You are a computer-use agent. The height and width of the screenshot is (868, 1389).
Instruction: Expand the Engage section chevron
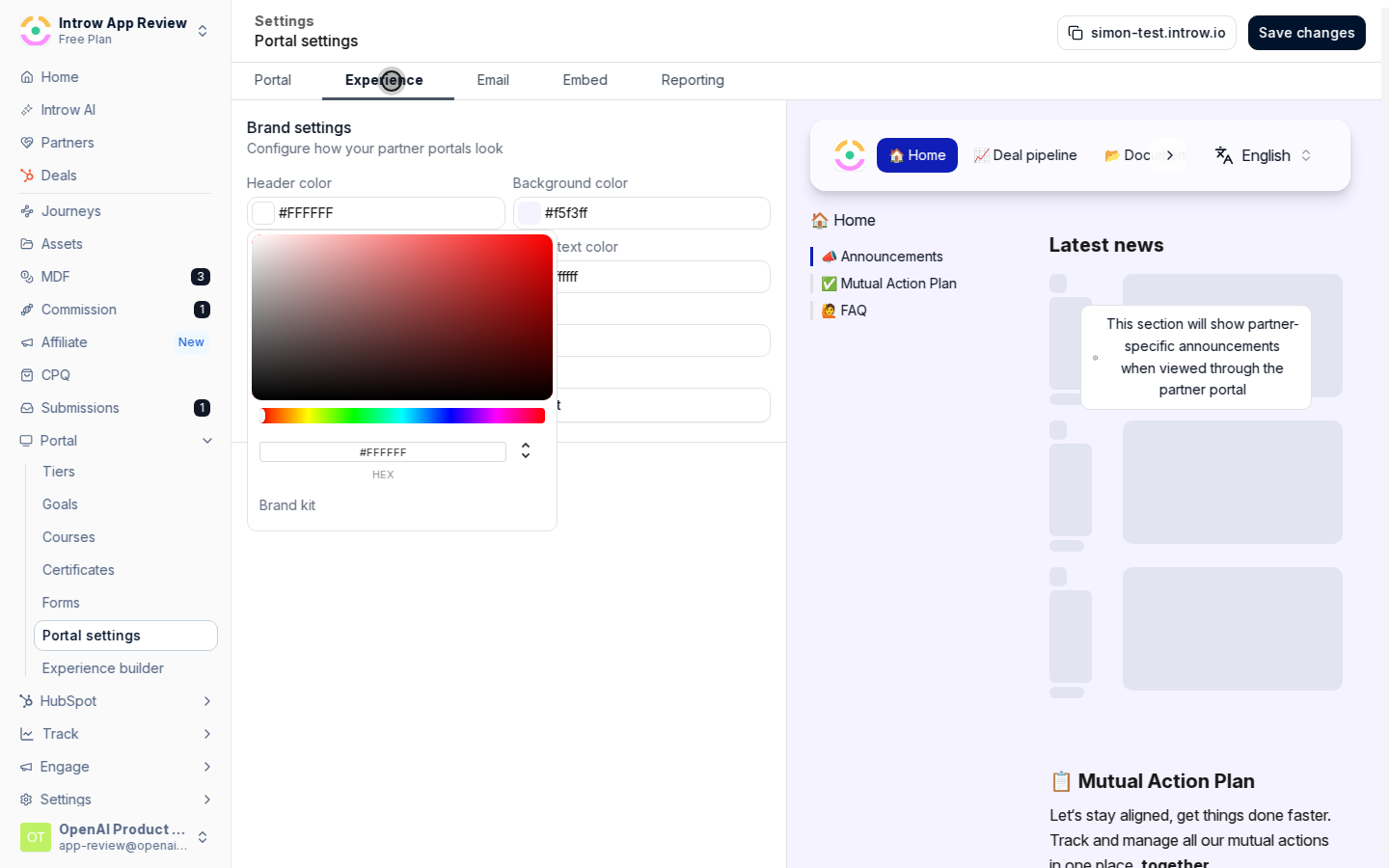click(x=207, y=767)
